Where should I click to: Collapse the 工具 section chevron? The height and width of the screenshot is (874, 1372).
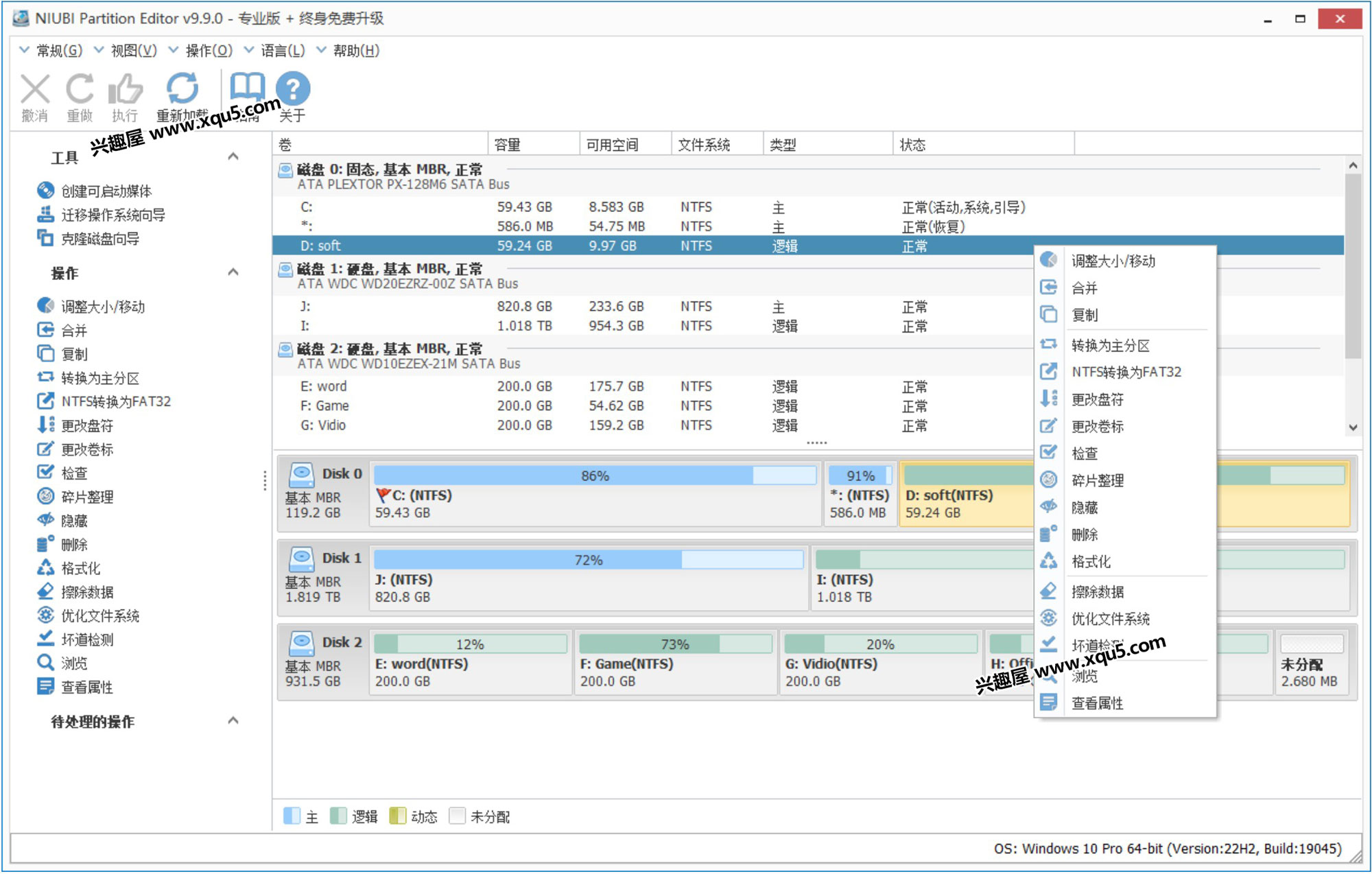point(233,157)
